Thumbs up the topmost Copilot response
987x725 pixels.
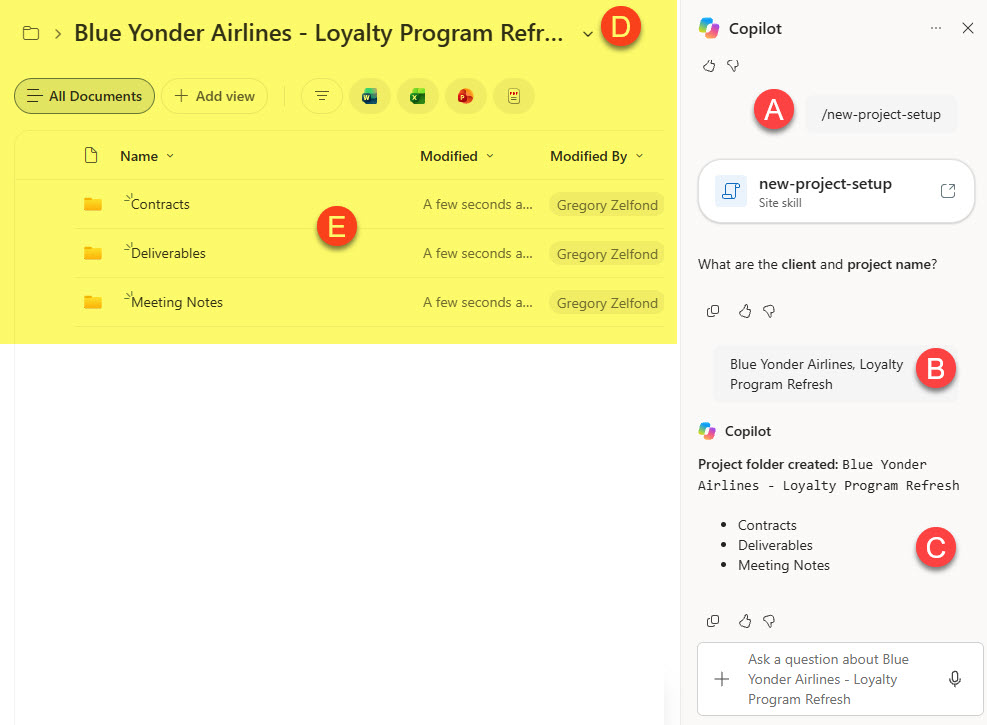tap(709, 65)
